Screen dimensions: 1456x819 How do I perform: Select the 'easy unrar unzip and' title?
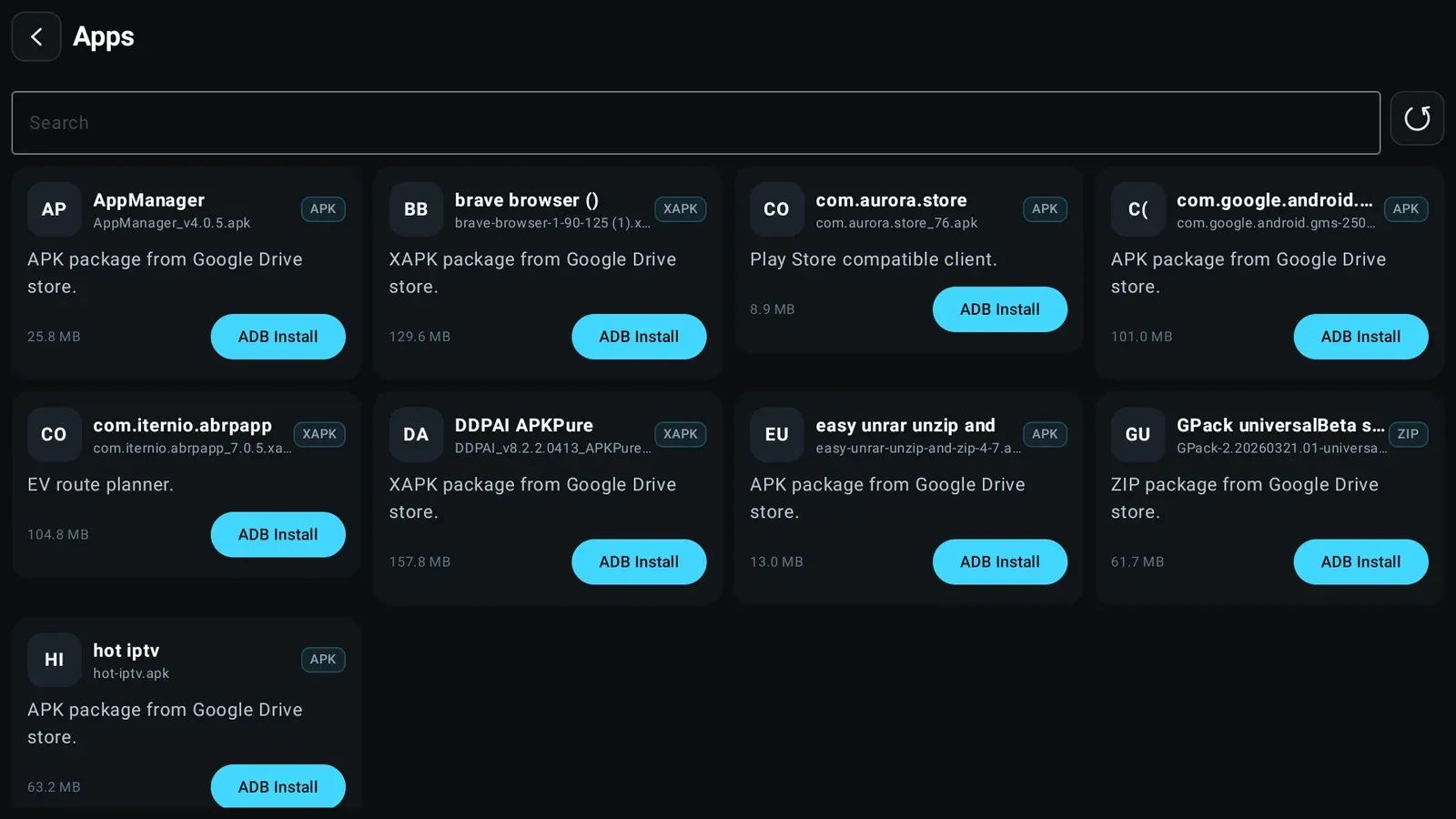pos(905,426)
